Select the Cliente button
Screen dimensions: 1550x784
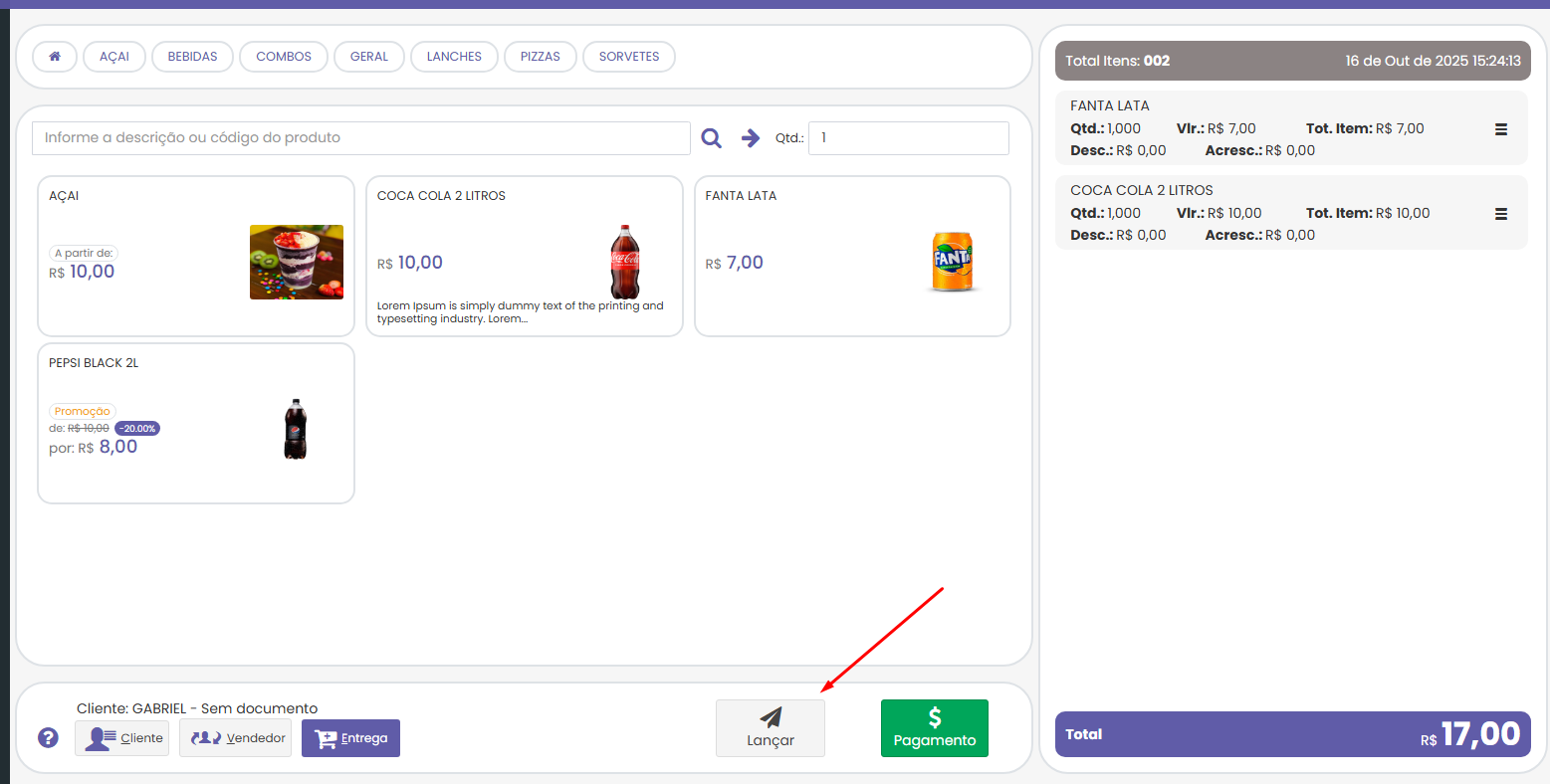(x=121, y=738)
